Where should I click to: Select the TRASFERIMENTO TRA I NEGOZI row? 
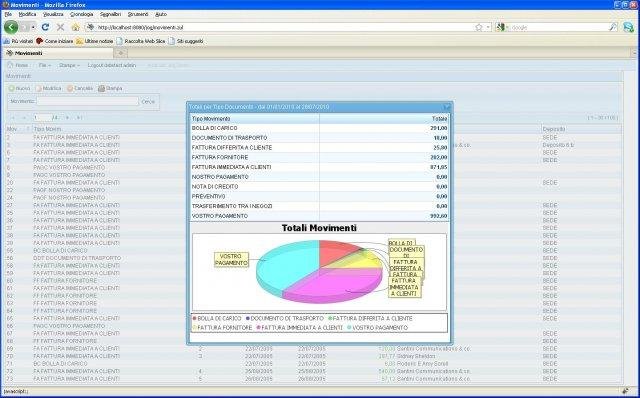point(320,206)
